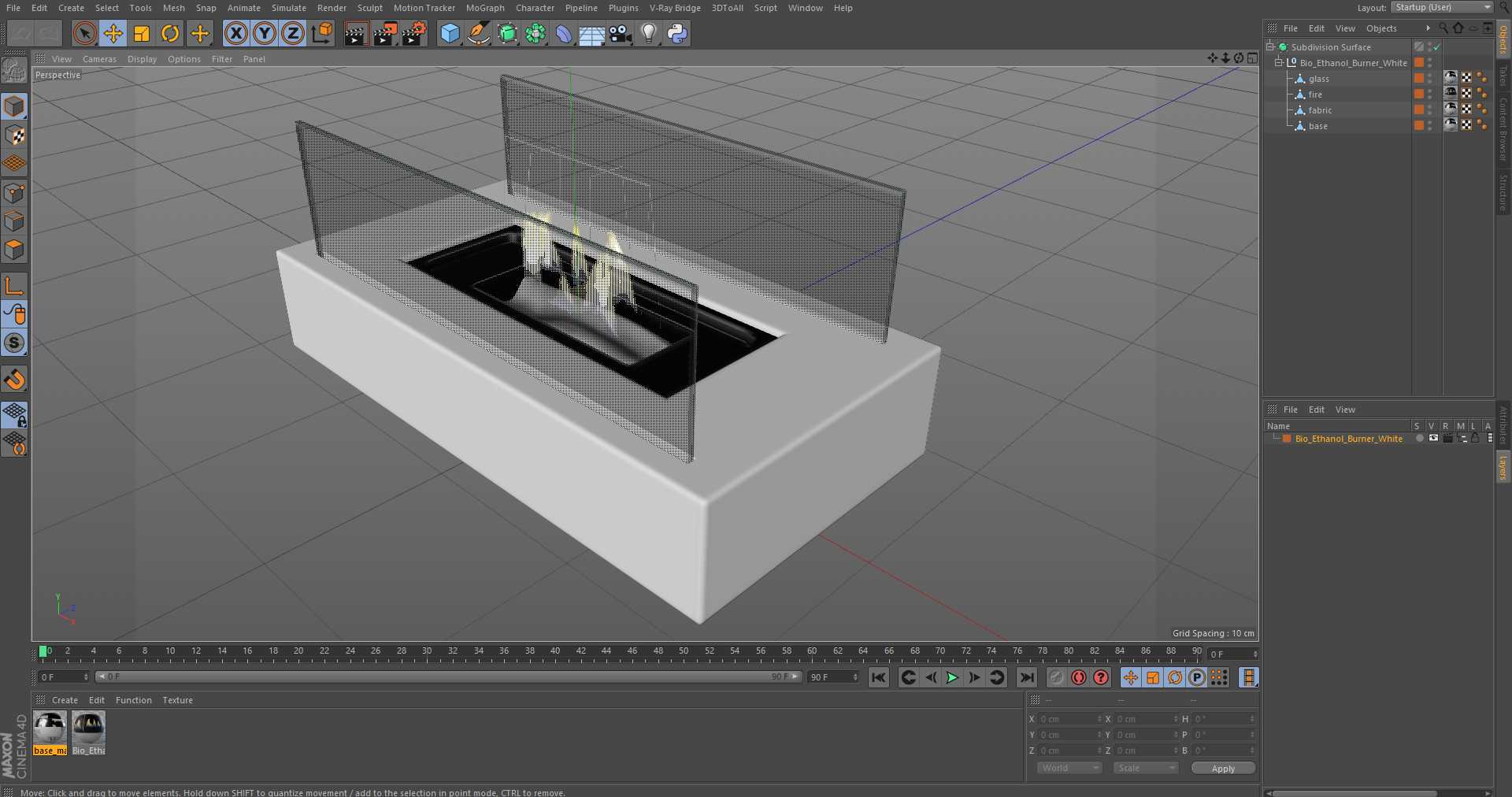1512x797 pixels.
Task: Add a Camera object
Action: click(621, 33)
